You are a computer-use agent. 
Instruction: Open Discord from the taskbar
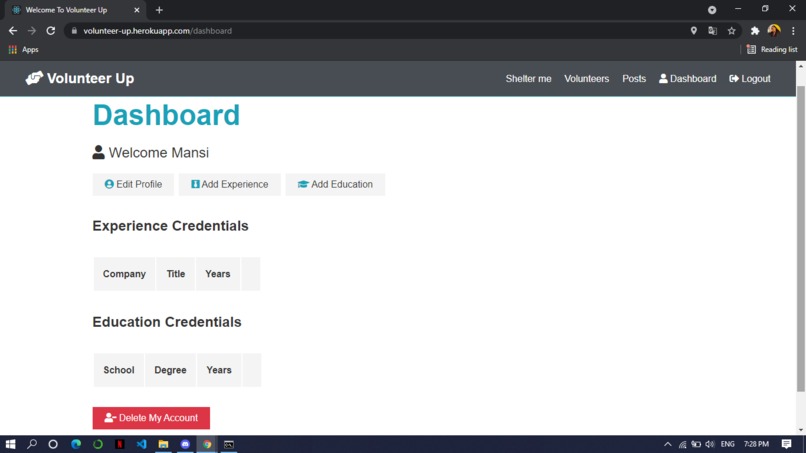click(x=185, y=444)
